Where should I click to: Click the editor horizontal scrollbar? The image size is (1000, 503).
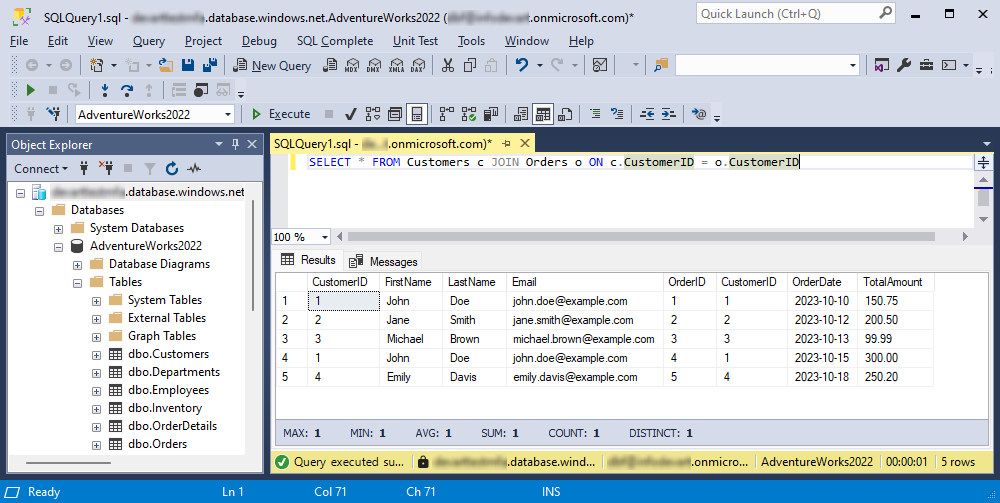642,237
